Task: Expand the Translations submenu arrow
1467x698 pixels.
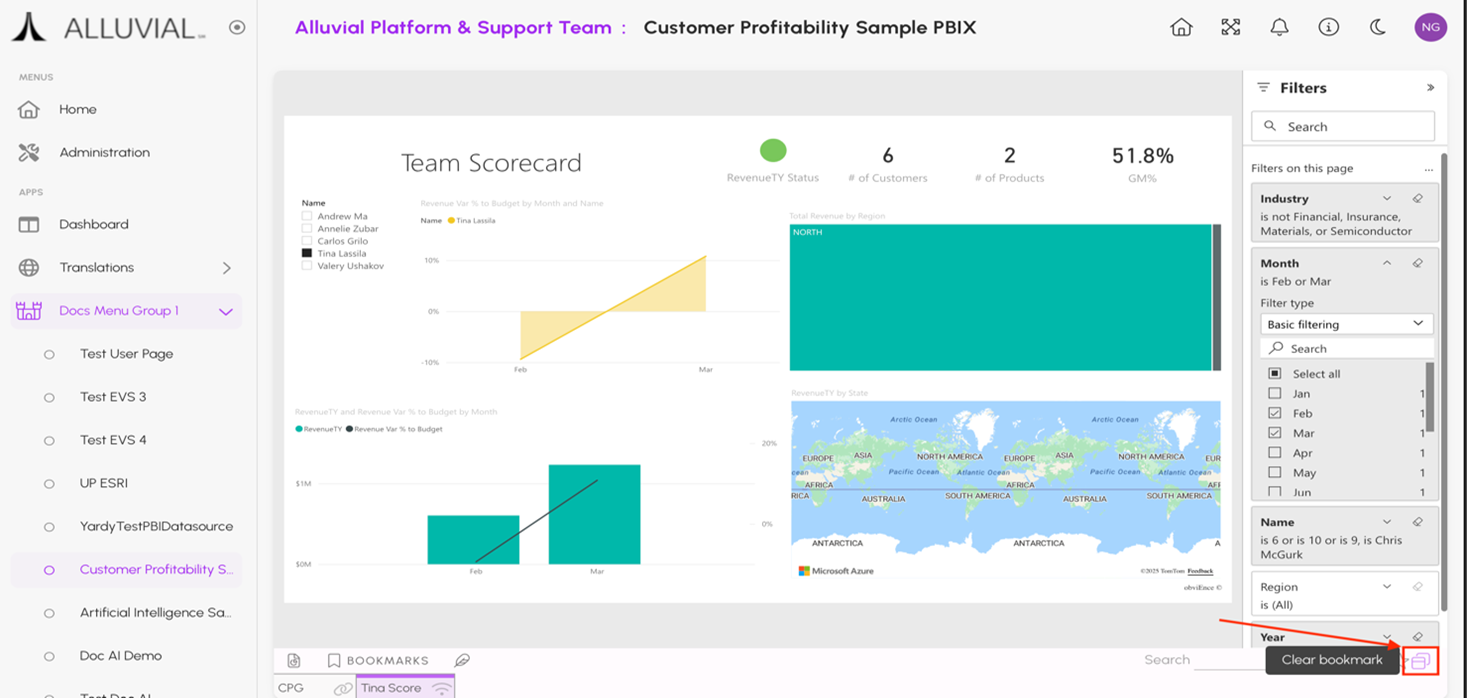Action: pos(226,268)
